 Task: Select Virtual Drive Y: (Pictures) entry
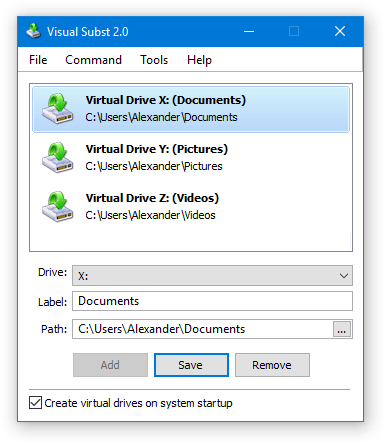191,158
